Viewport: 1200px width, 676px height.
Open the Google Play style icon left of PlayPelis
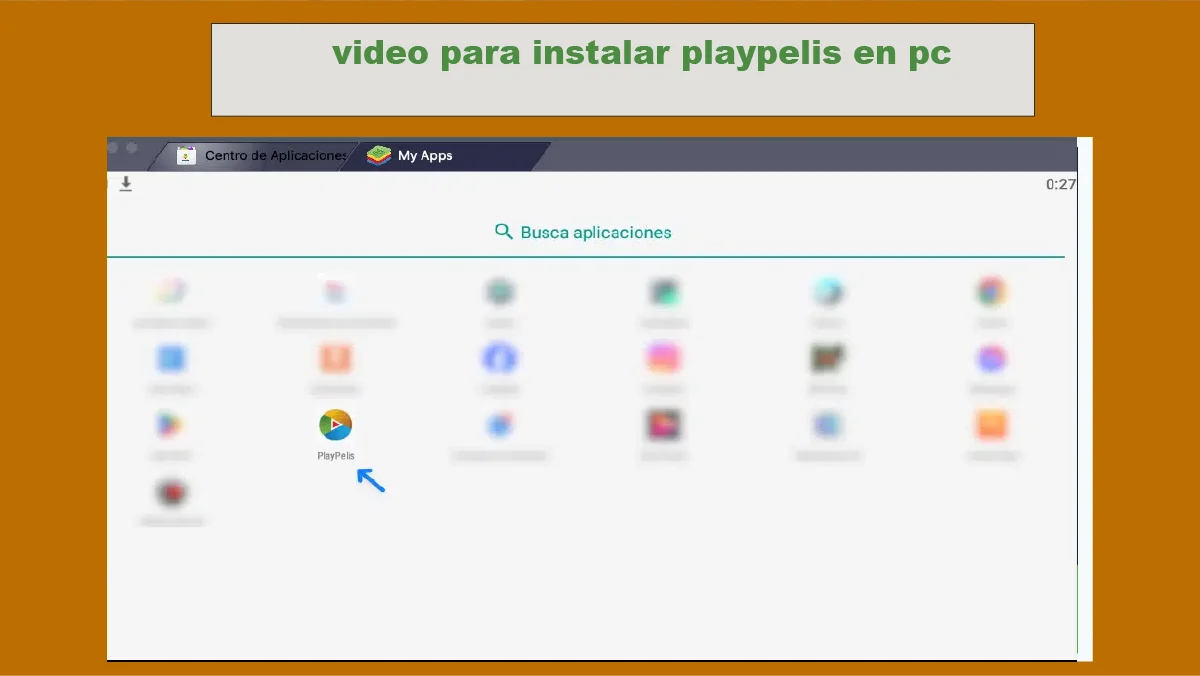[171, 424]
